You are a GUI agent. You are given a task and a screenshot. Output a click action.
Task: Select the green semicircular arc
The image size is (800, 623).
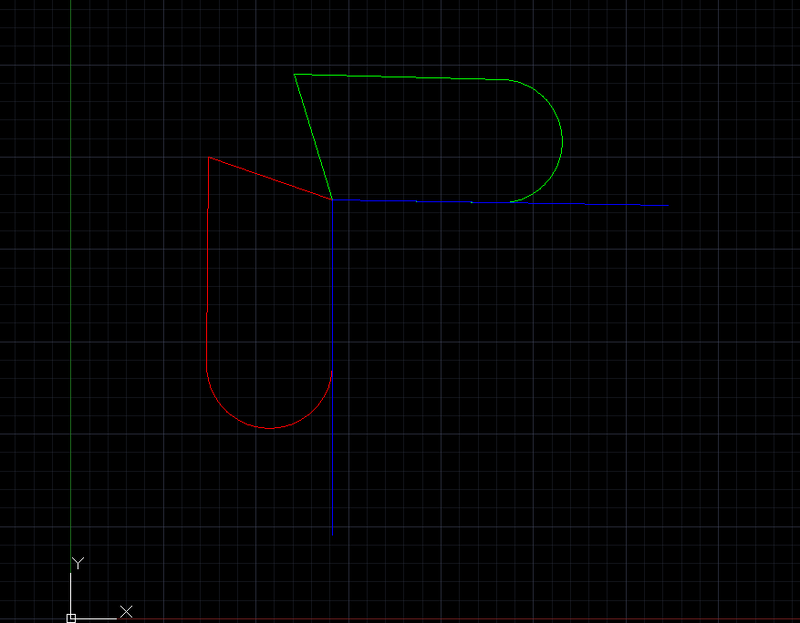click(562, 140)
